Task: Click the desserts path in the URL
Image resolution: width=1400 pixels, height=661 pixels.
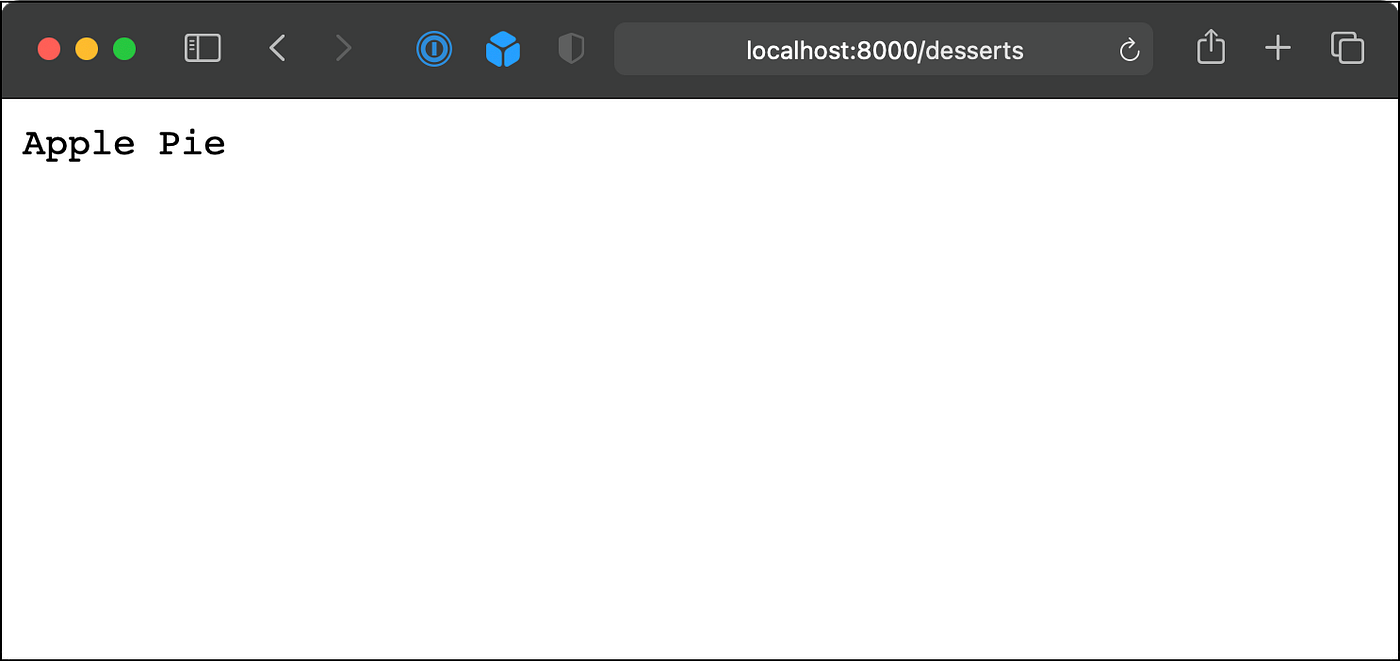Action: point(975,50)
